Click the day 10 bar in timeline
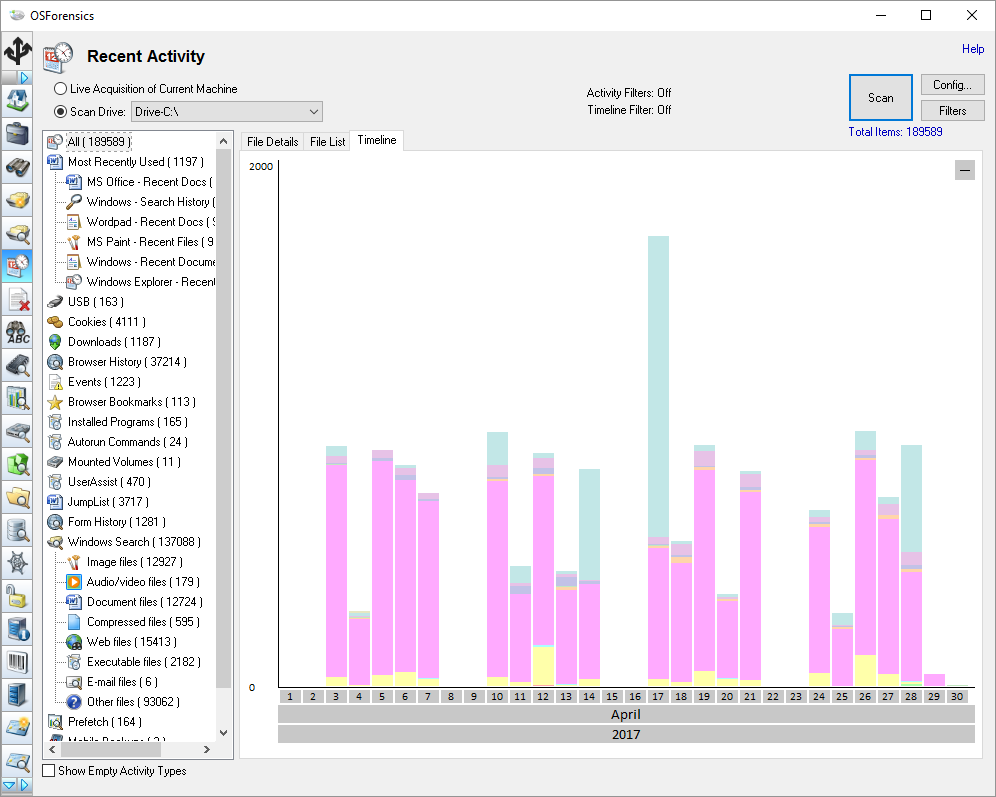 tap(497, 559)
